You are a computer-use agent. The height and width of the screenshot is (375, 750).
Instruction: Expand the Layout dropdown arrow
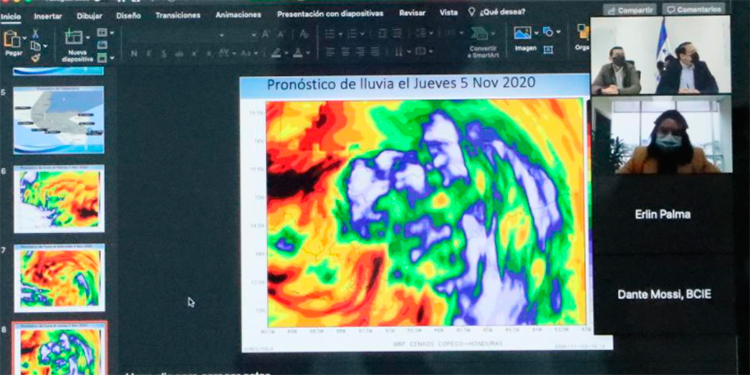[112, 33]
